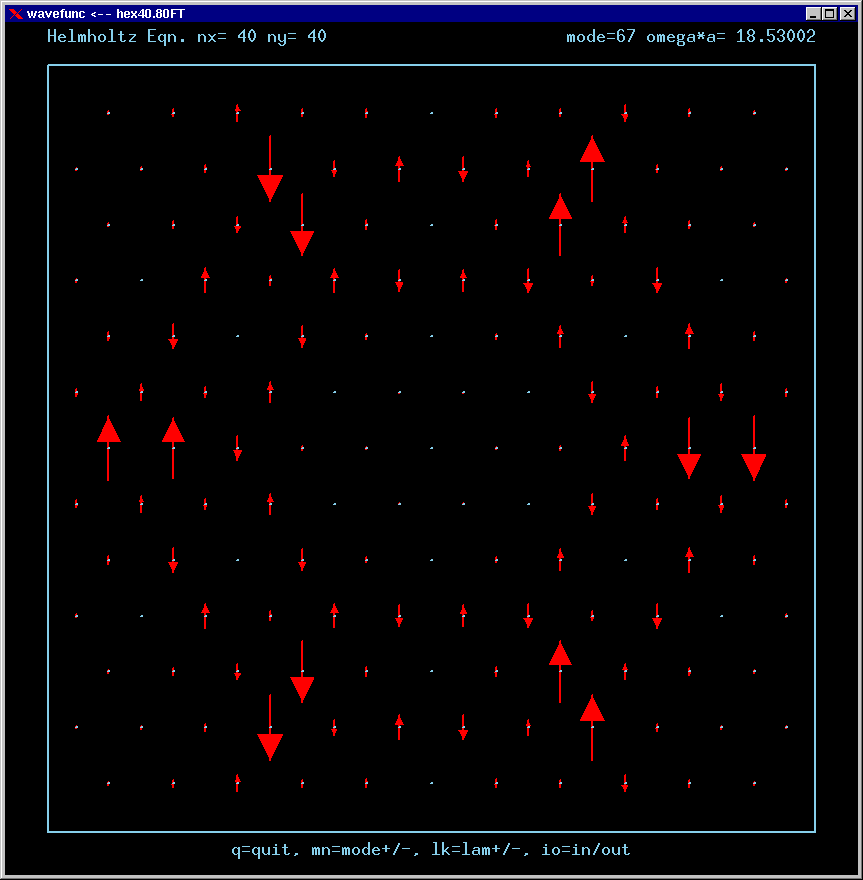This screenshot has height=880, width=863.
Task: Click the 'wavefunc <-- hex40.80FT' title bar text
Action: click(105, 13)
